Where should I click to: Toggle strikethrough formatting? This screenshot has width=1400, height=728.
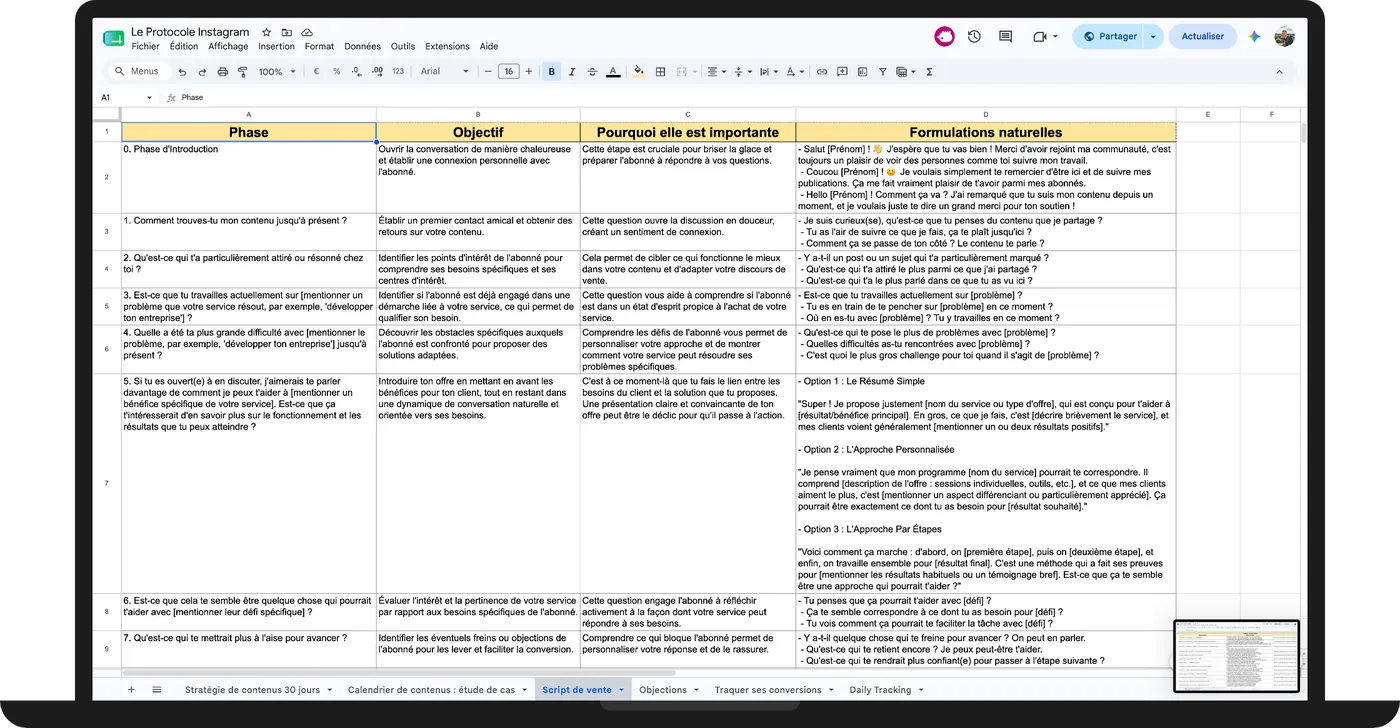pos(592,72)
